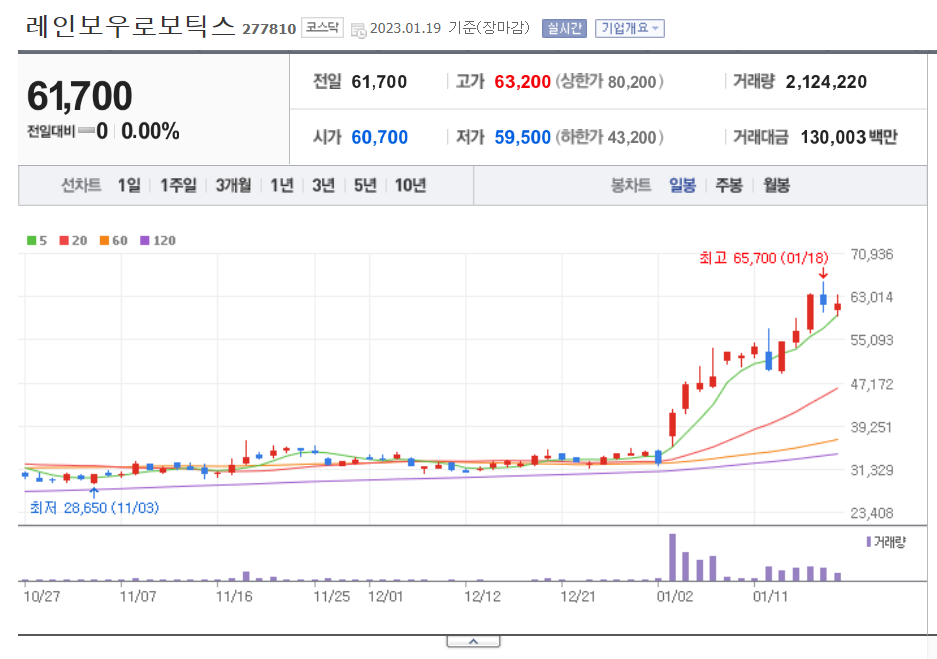
Task: Click the green 5-day moving average legend marker
Action: point(32,240)
